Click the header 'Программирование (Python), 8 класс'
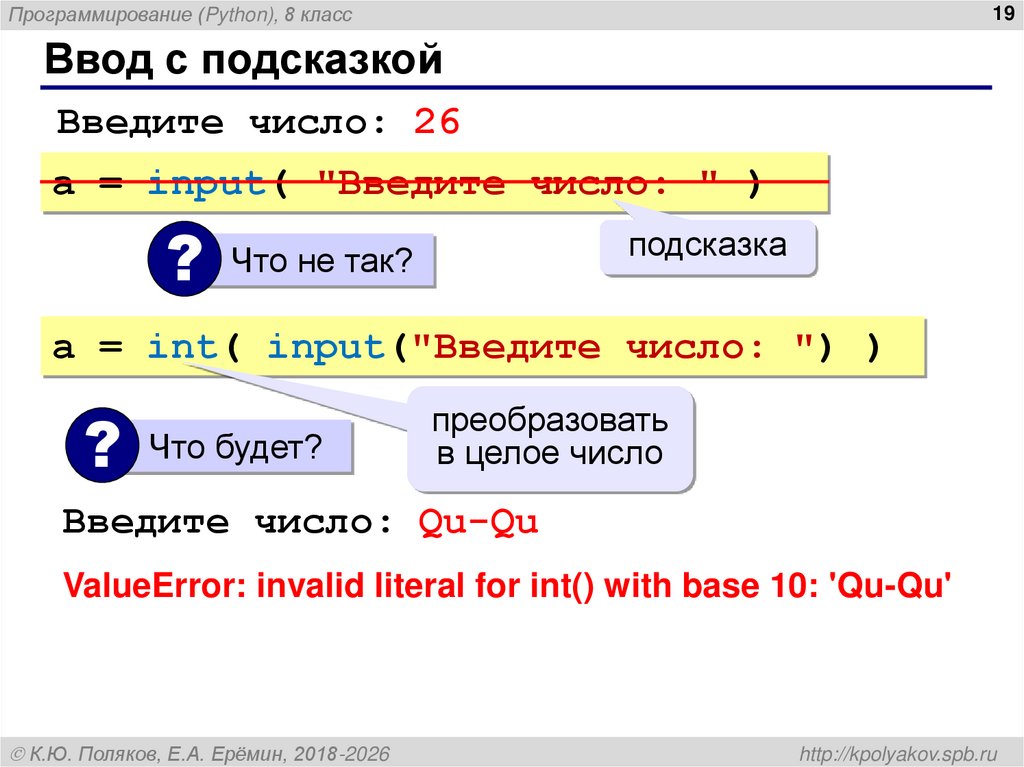1024x767 pixels. (x=180, y=14)
